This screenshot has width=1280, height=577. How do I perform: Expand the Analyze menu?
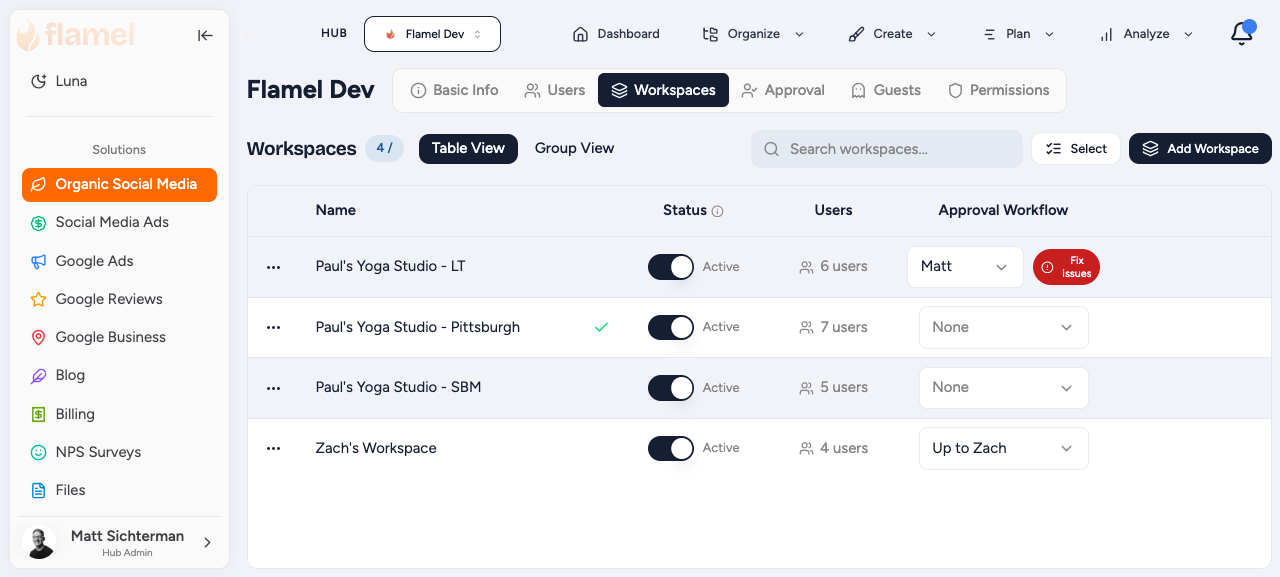(x=1146, y=34)
